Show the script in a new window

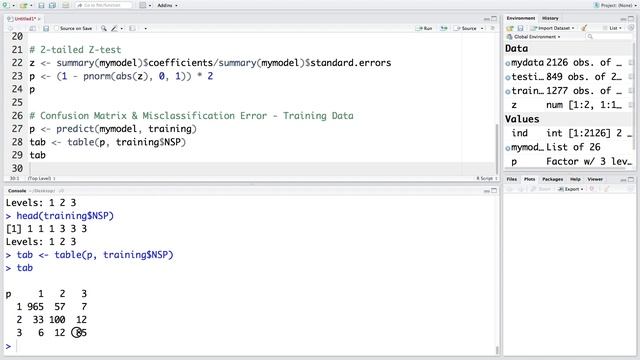33,28
